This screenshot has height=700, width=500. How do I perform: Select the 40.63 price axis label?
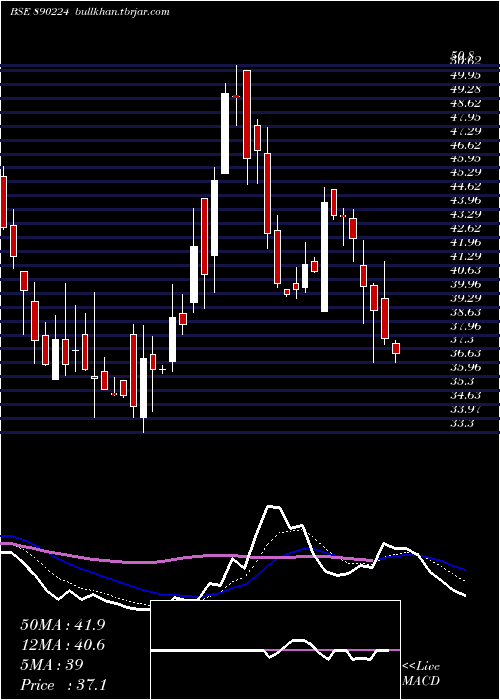coord(466,270)
